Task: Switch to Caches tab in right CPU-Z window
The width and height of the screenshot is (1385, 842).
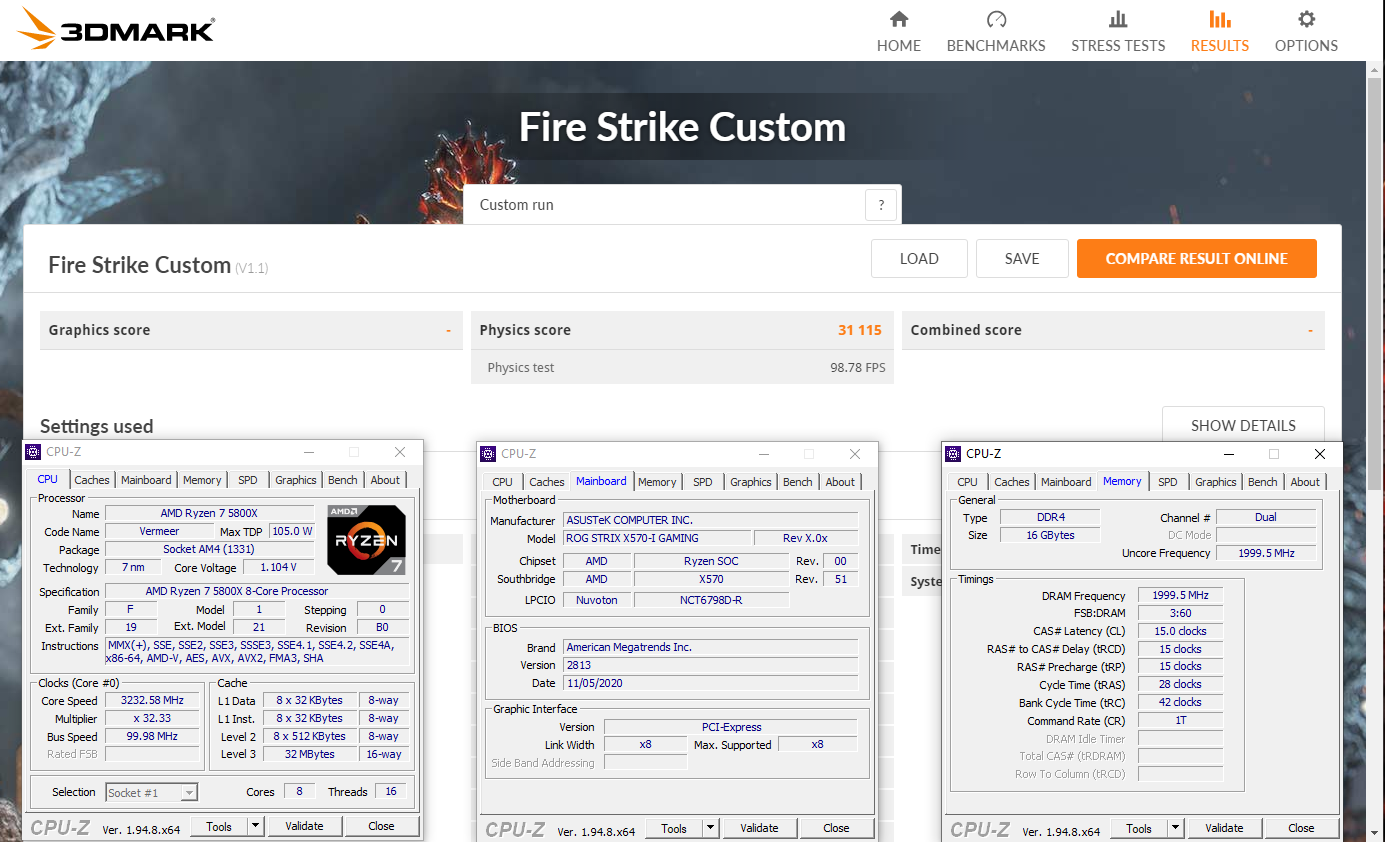Action: pos(1012,482)
